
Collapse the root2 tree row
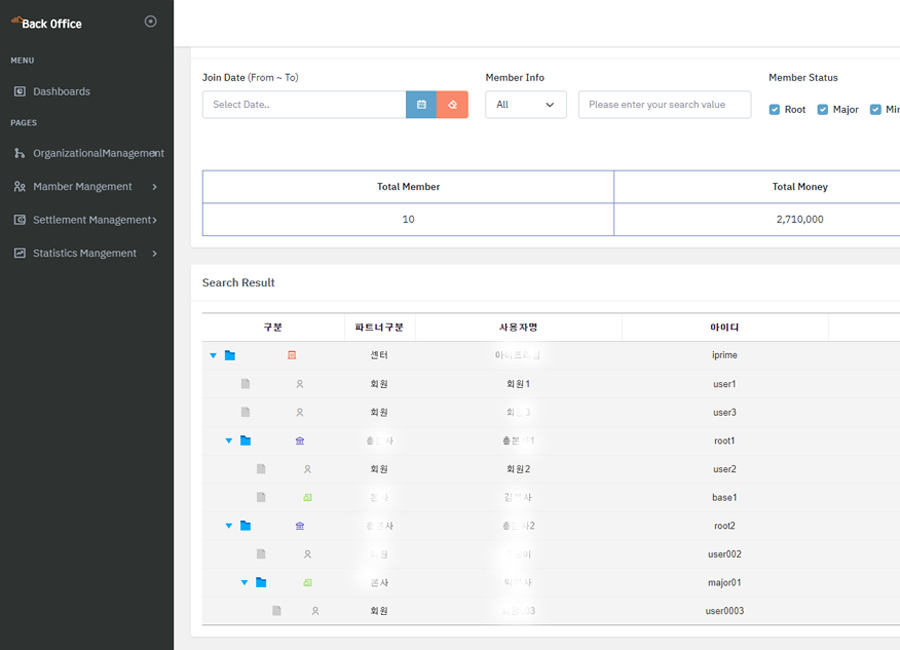point(229,525)
